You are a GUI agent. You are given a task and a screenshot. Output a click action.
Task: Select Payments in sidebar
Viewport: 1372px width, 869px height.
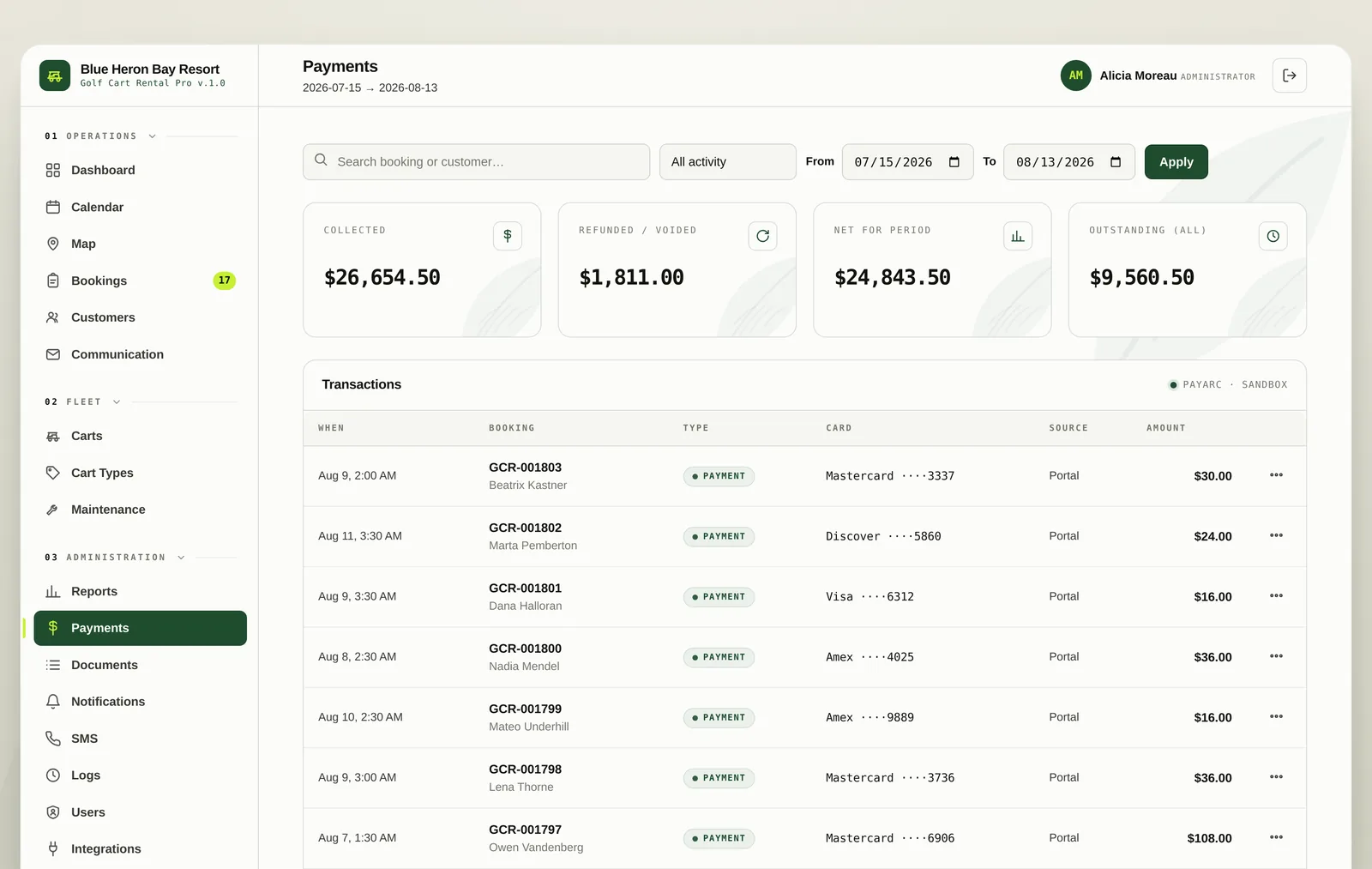click(140, 628)
